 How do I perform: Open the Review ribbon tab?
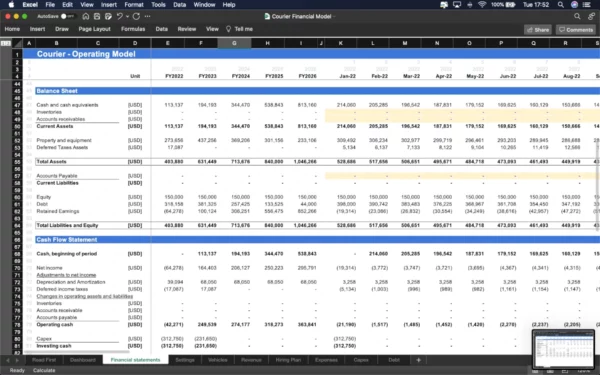point(187,29)
